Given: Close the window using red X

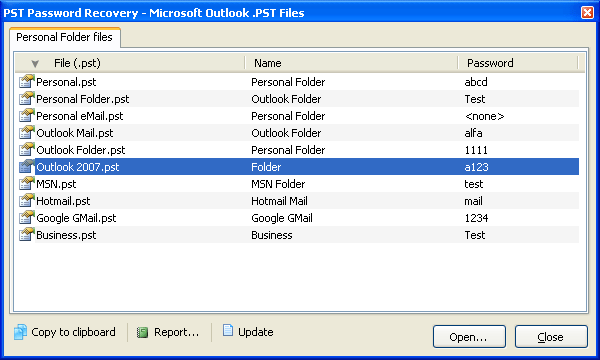Looking at the screenshot, I should tap(587, 13).
